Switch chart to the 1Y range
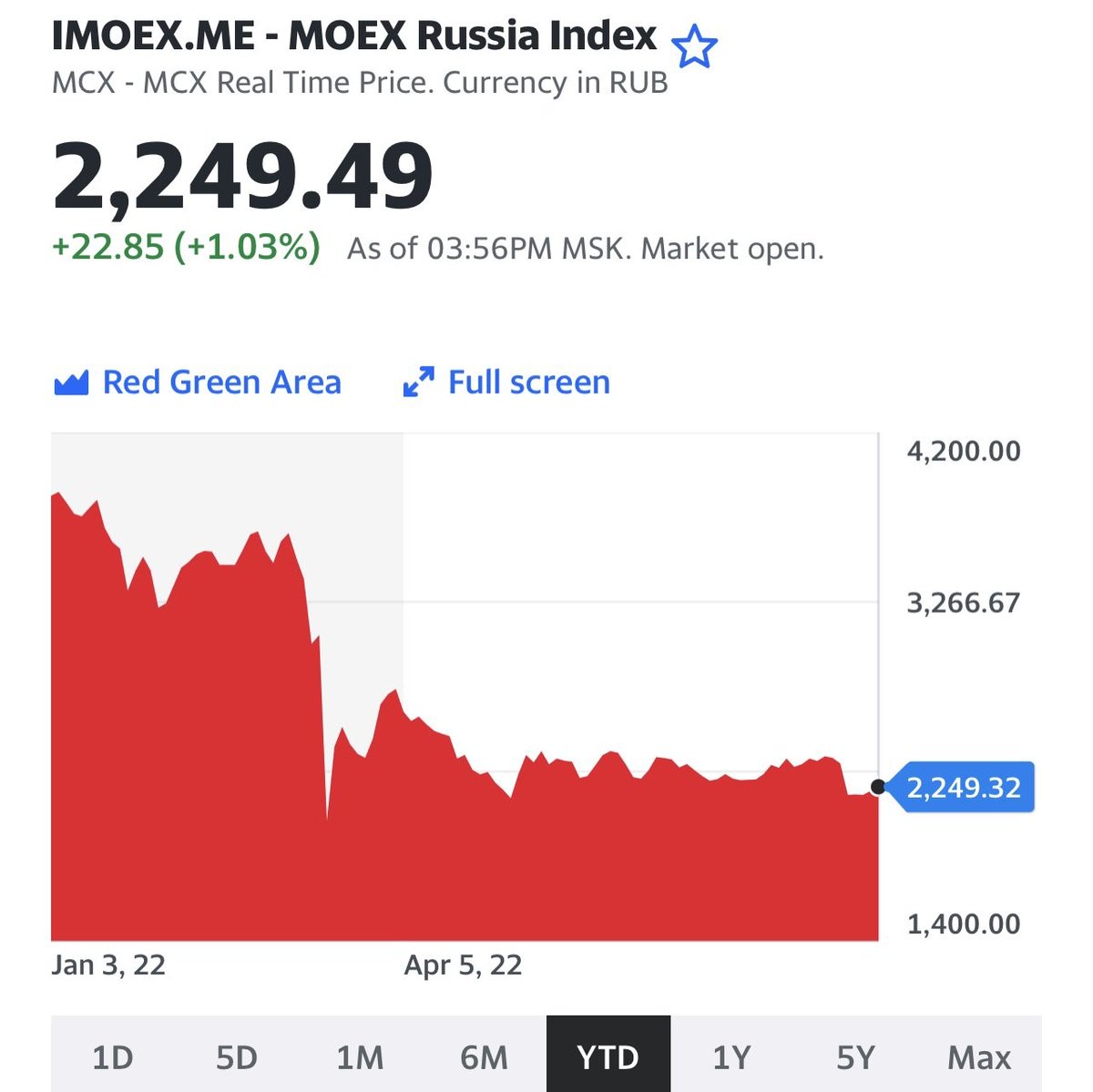 (x=732, y=1057)
